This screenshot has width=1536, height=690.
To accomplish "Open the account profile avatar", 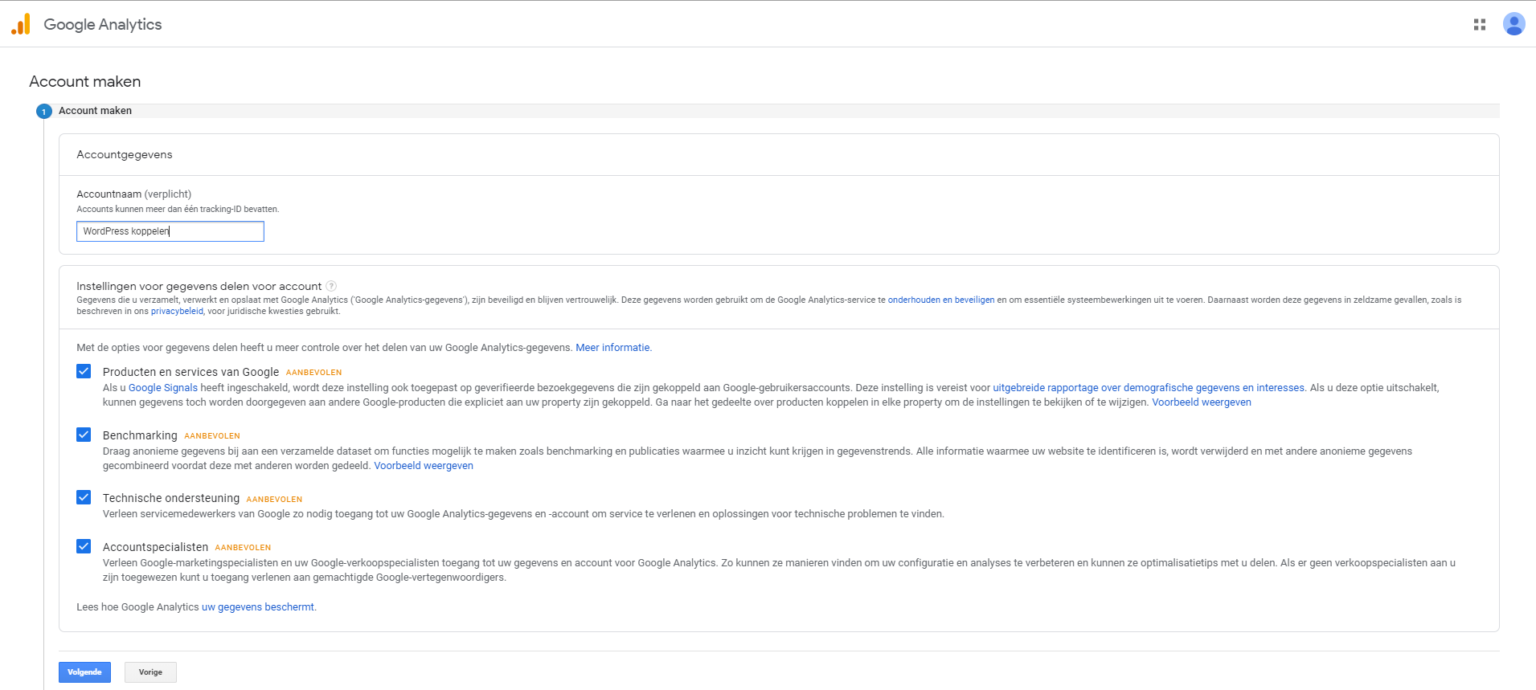I will click(x=1513, y=23).
